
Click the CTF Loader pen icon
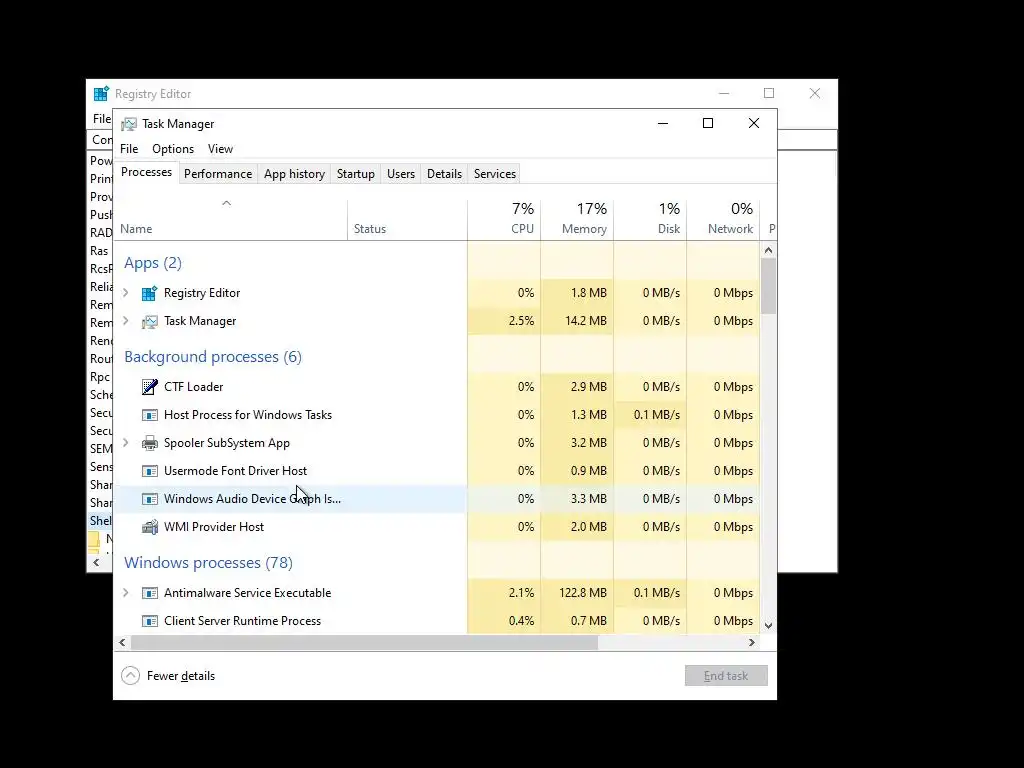[150, 387]
